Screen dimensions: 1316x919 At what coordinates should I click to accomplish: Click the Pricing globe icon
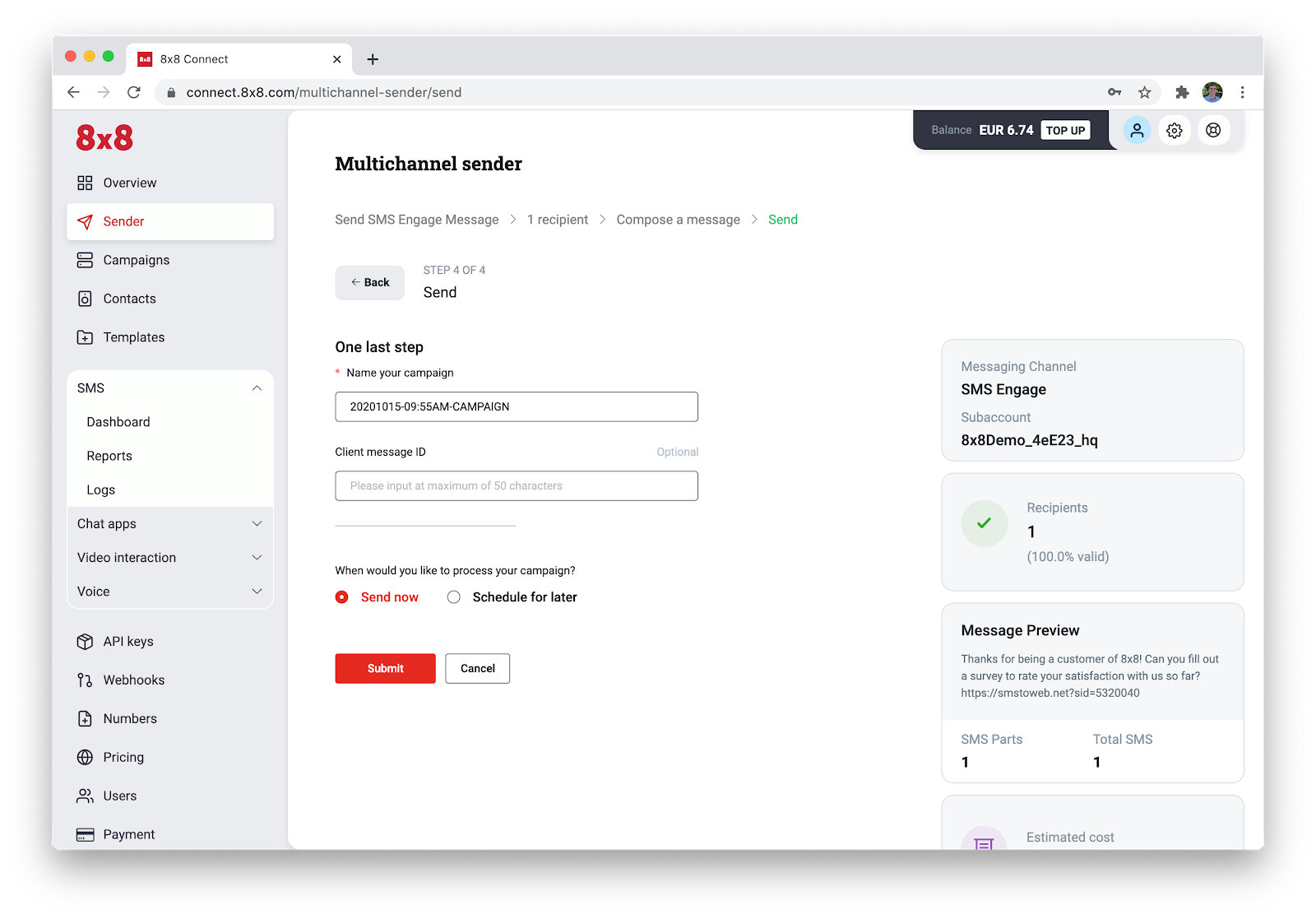(x=85, y=758)
